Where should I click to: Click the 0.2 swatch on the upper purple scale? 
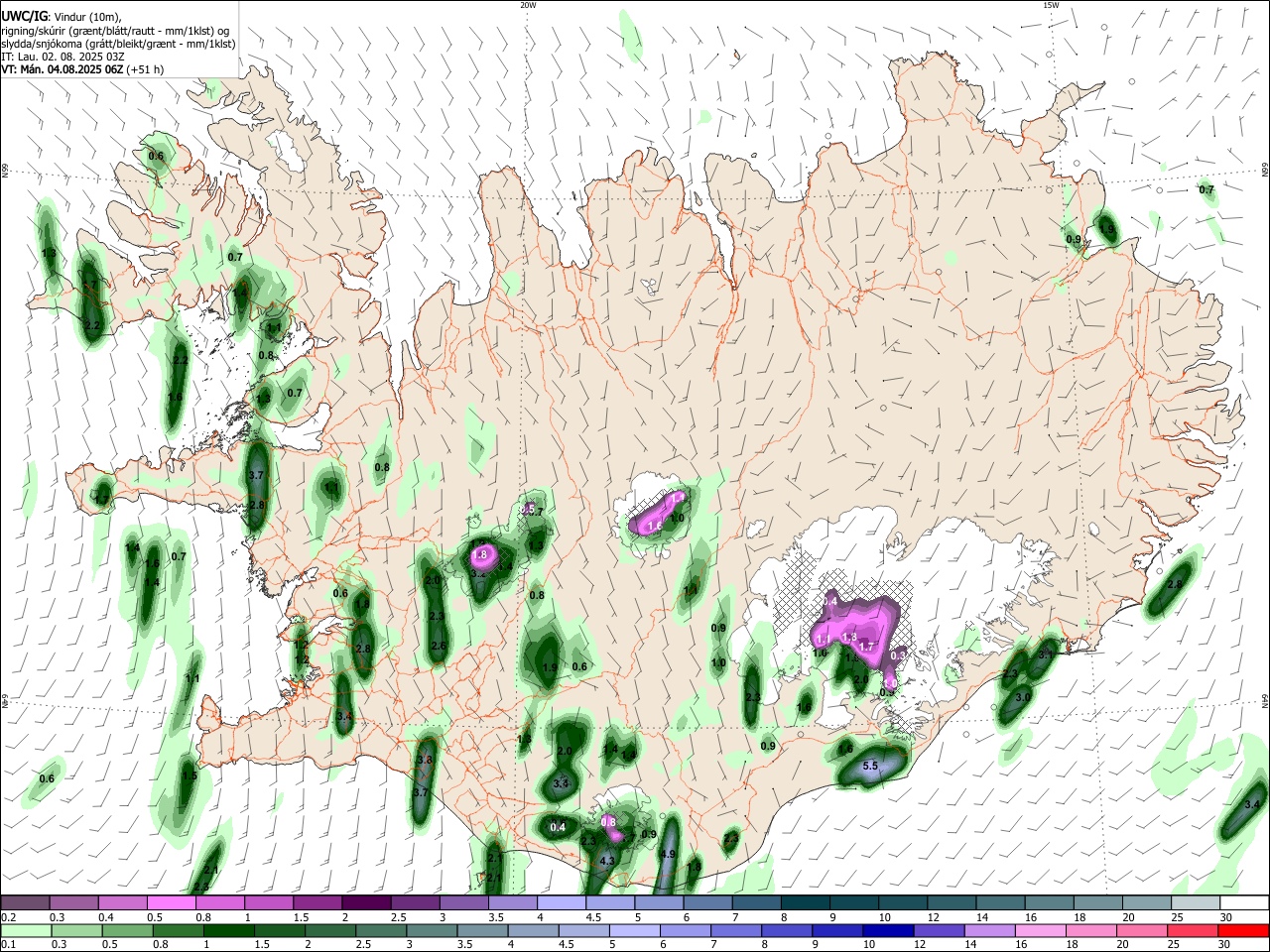(25, 902)
